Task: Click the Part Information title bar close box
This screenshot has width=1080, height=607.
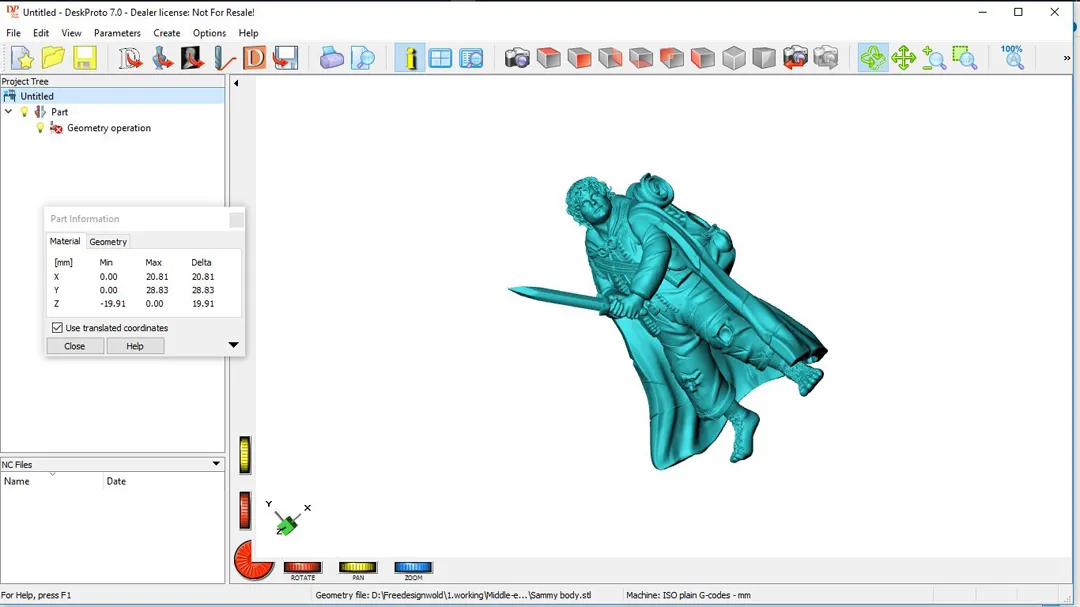Action: 236,220
